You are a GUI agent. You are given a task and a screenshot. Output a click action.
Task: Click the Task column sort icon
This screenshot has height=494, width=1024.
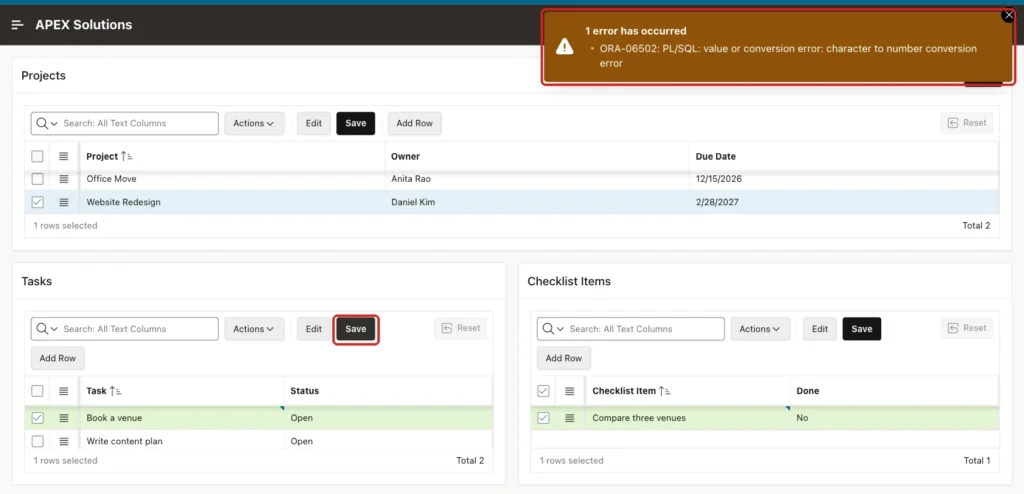(115, 391)
